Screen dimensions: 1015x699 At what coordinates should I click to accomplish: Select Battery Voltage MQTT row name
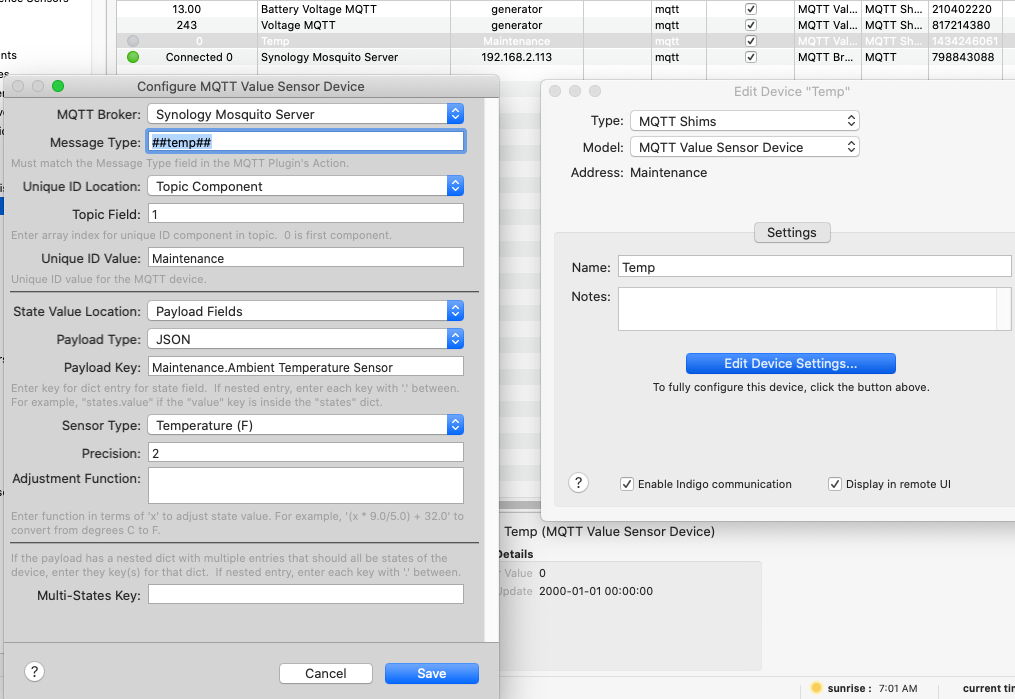318,9
